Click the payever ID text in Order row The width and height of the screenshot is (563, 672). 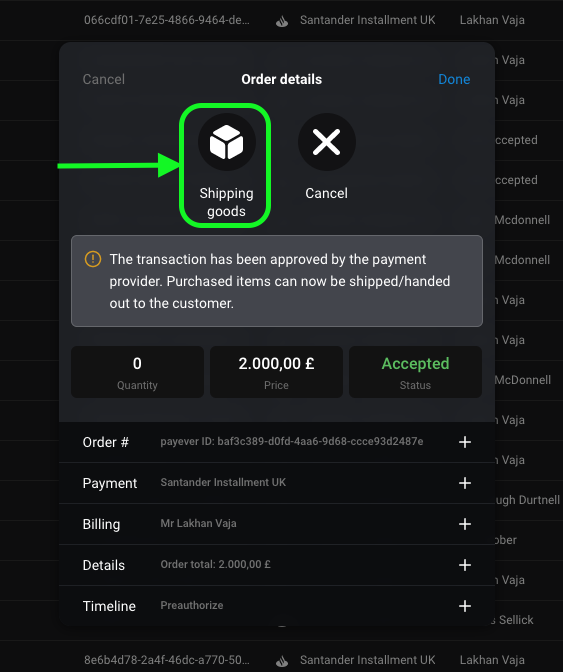point(292,441)
